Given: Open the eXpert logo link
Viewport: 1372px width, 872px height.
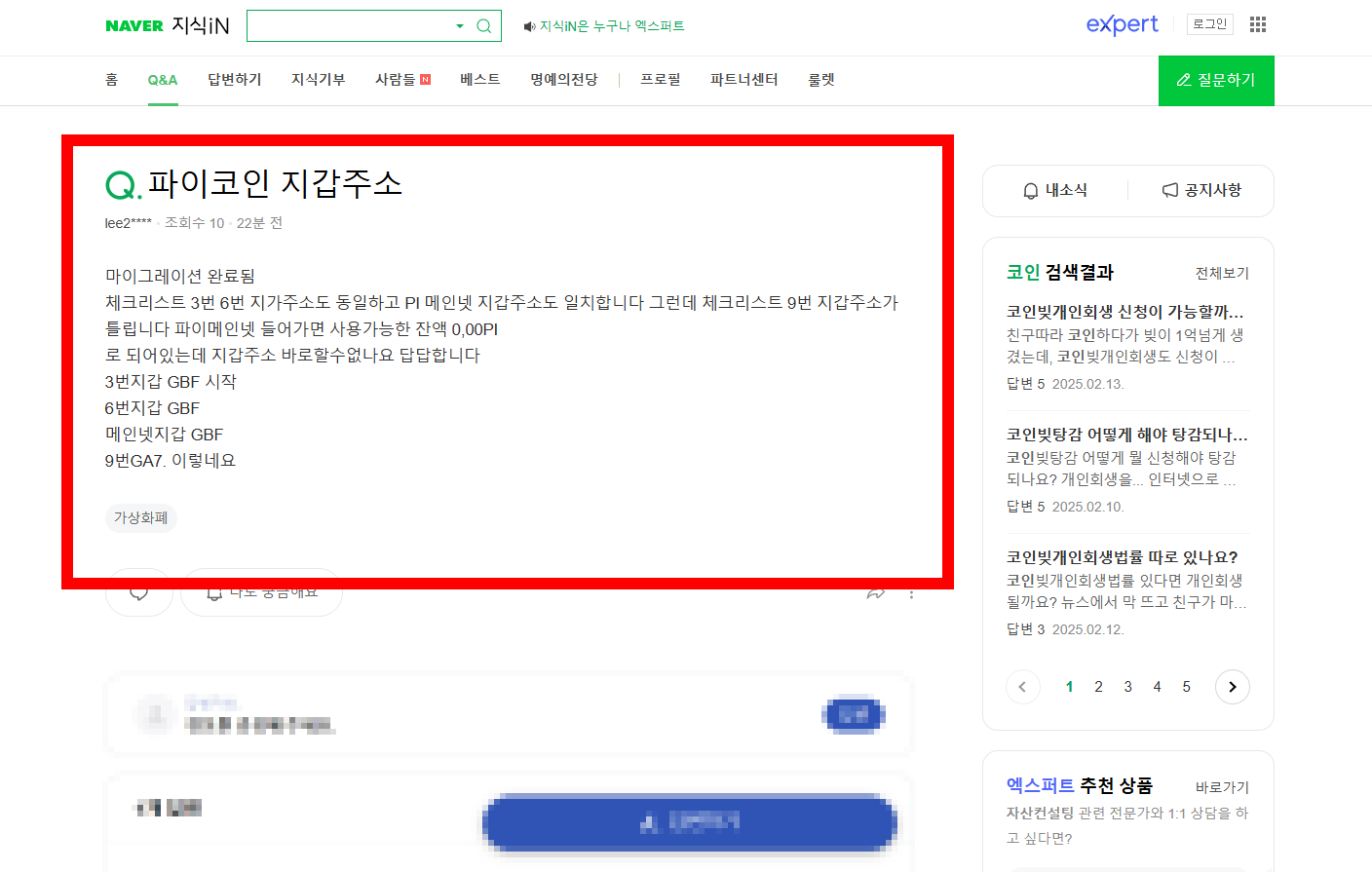Looking at the screenshot, I should (1123, 24).
